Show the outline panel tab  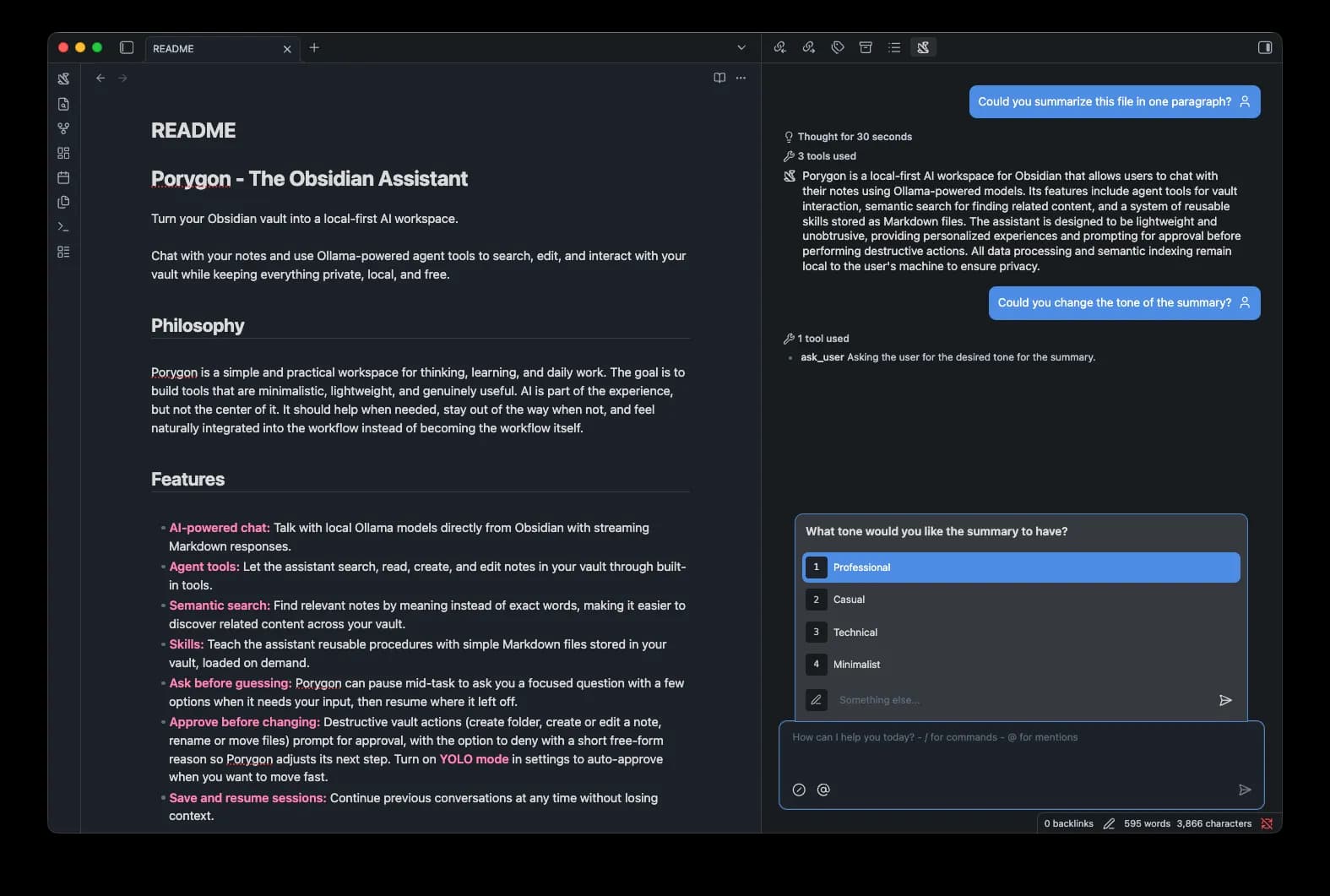point(894,47)
